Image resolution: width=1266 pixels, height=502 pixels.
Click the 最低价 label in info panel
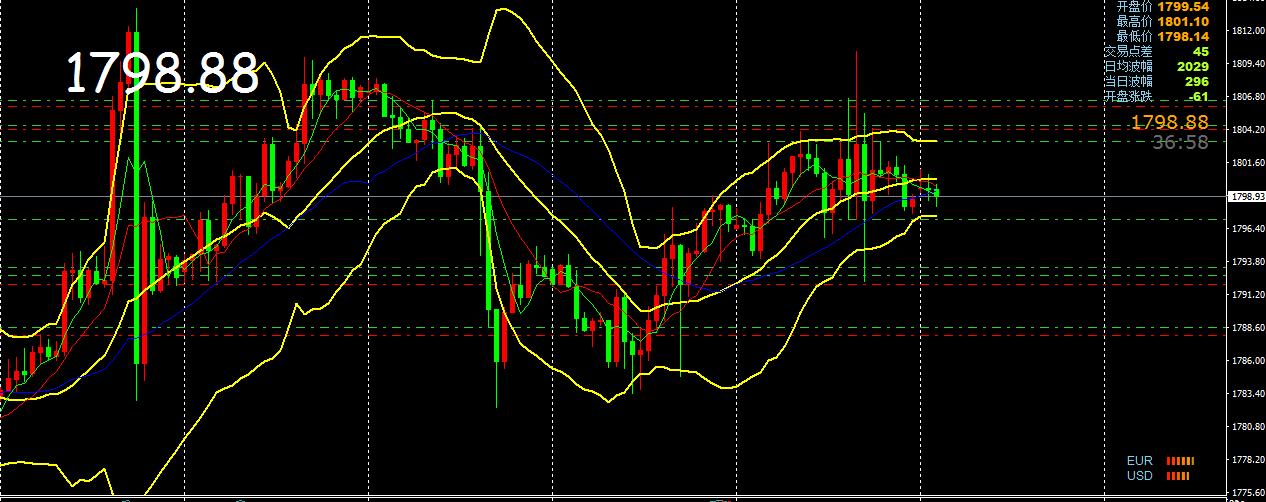click(1135, 36)
